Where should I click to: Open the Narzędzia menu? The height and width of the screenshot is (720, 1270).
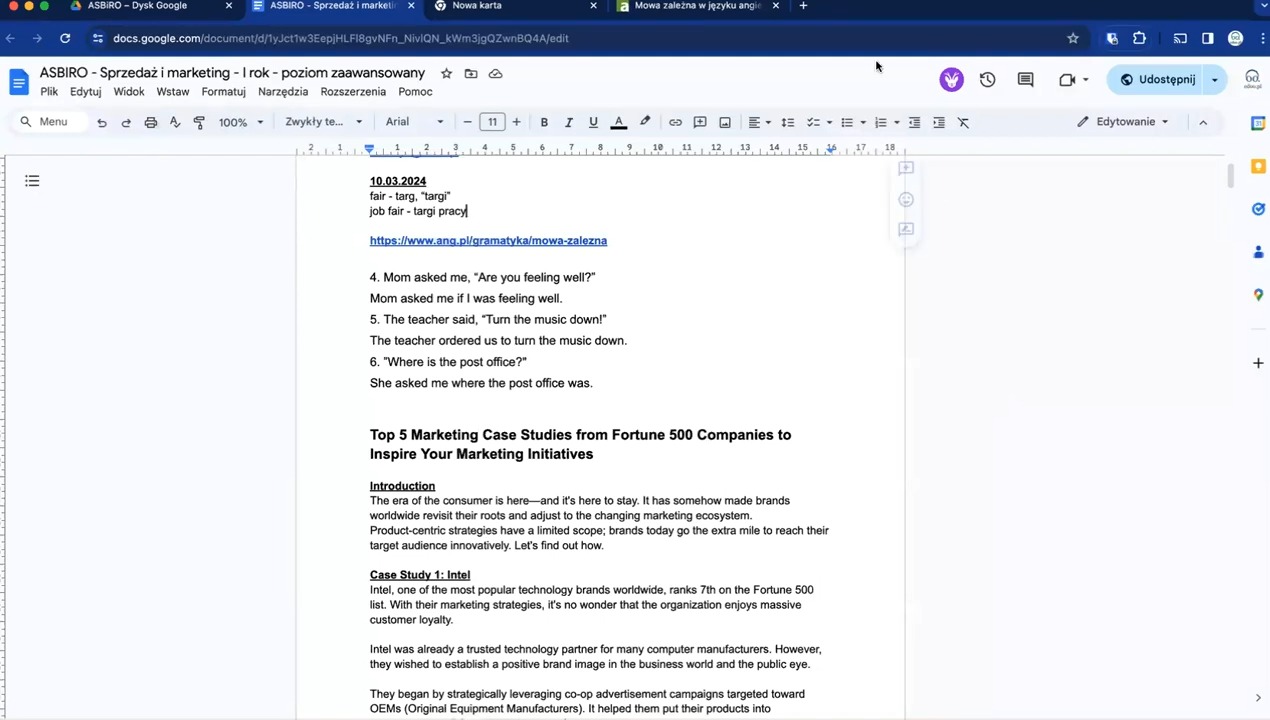point(283,92)
